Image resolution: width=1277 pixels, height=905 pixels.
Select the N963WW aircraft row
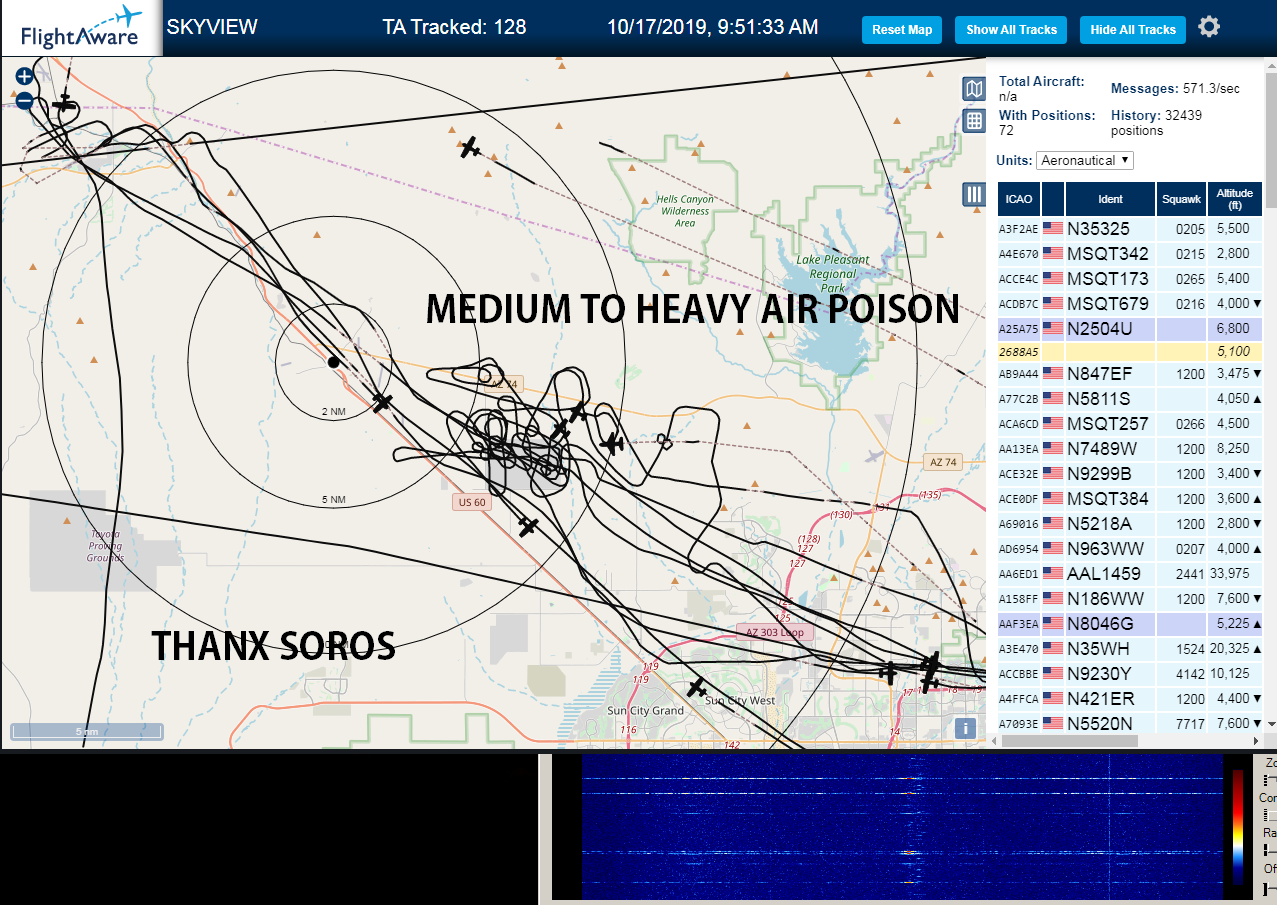click(x=1130, y=548)
